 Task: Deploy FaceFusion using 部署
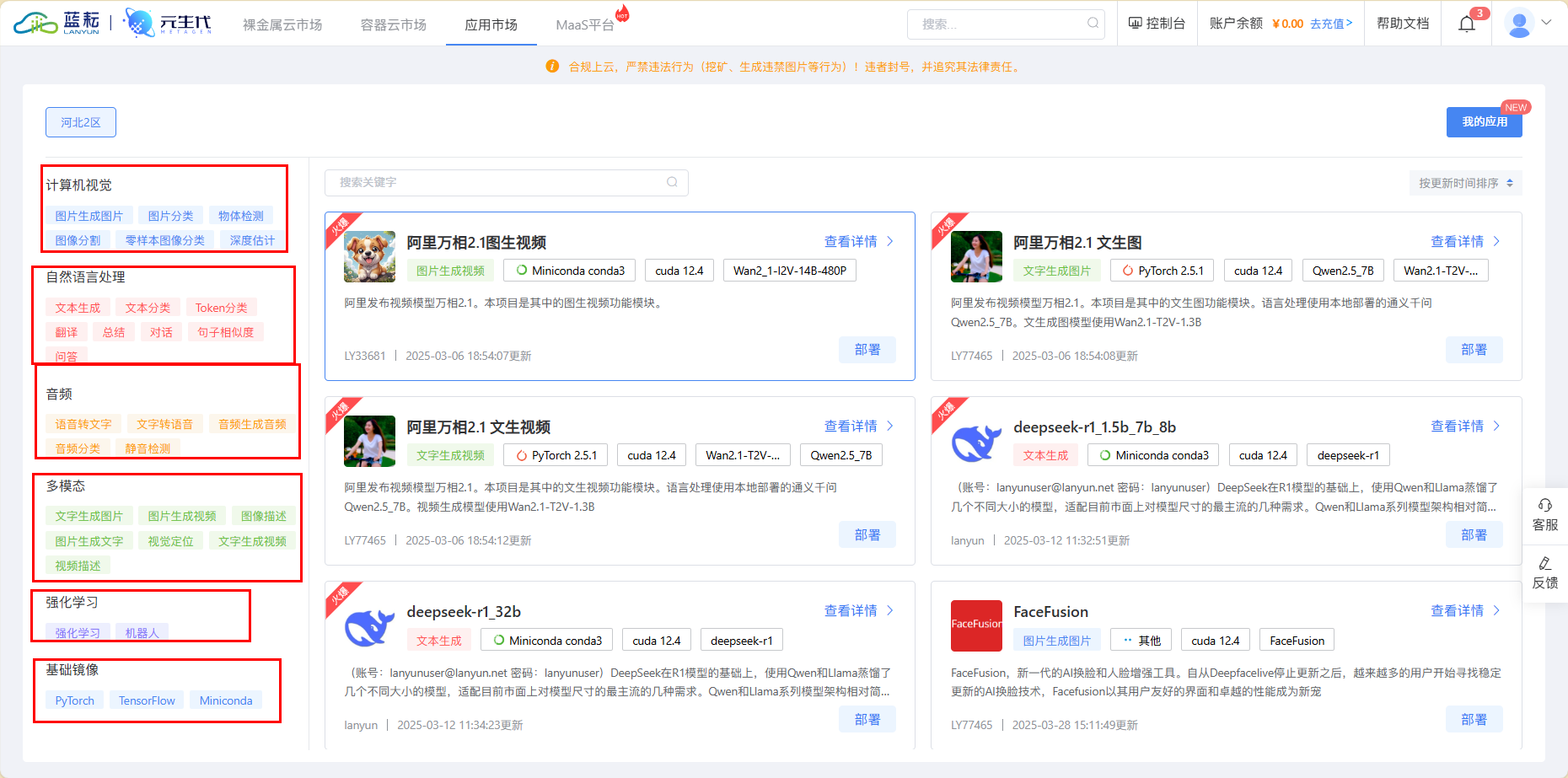pyautogui.click(x=1474, y=719)
